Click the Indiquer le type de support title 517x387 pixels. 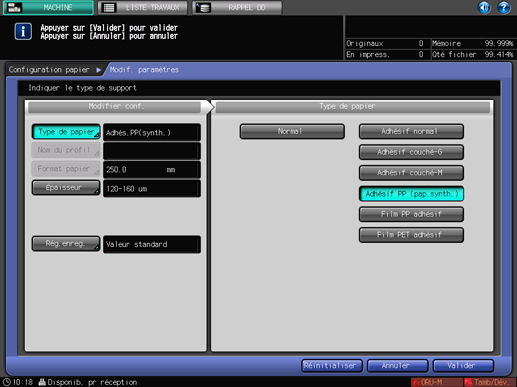pos(82,88)
